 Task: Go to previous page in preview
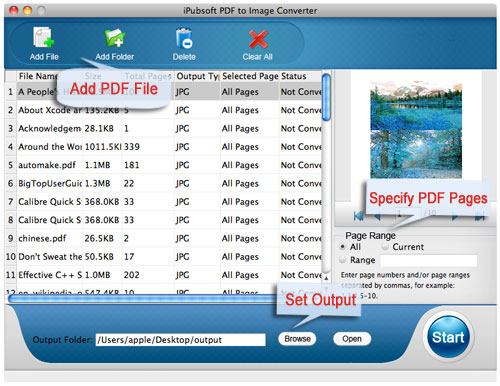coord(378,217)
